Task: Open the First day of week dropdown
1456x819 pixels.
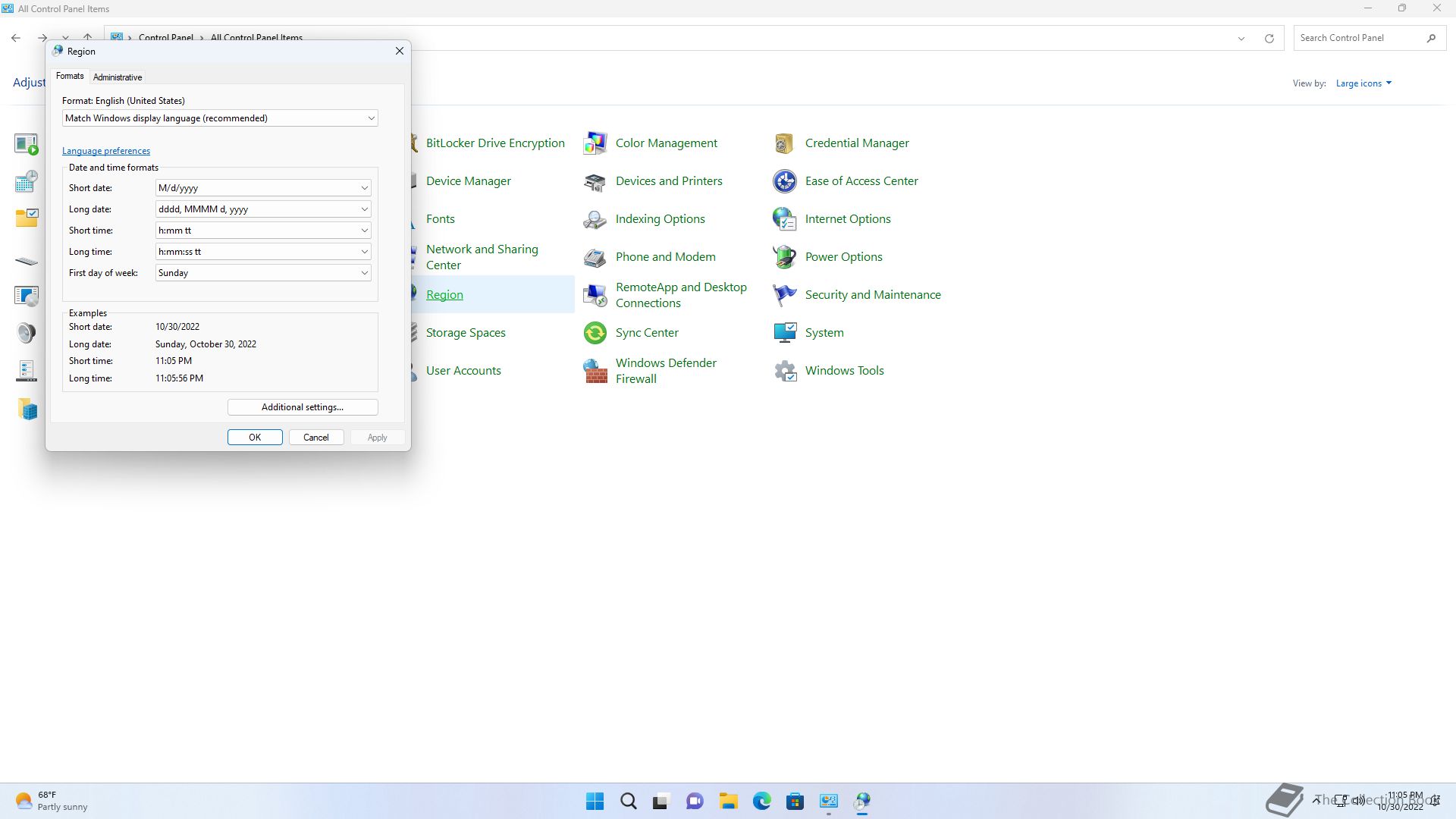Action: pos(263,273)
